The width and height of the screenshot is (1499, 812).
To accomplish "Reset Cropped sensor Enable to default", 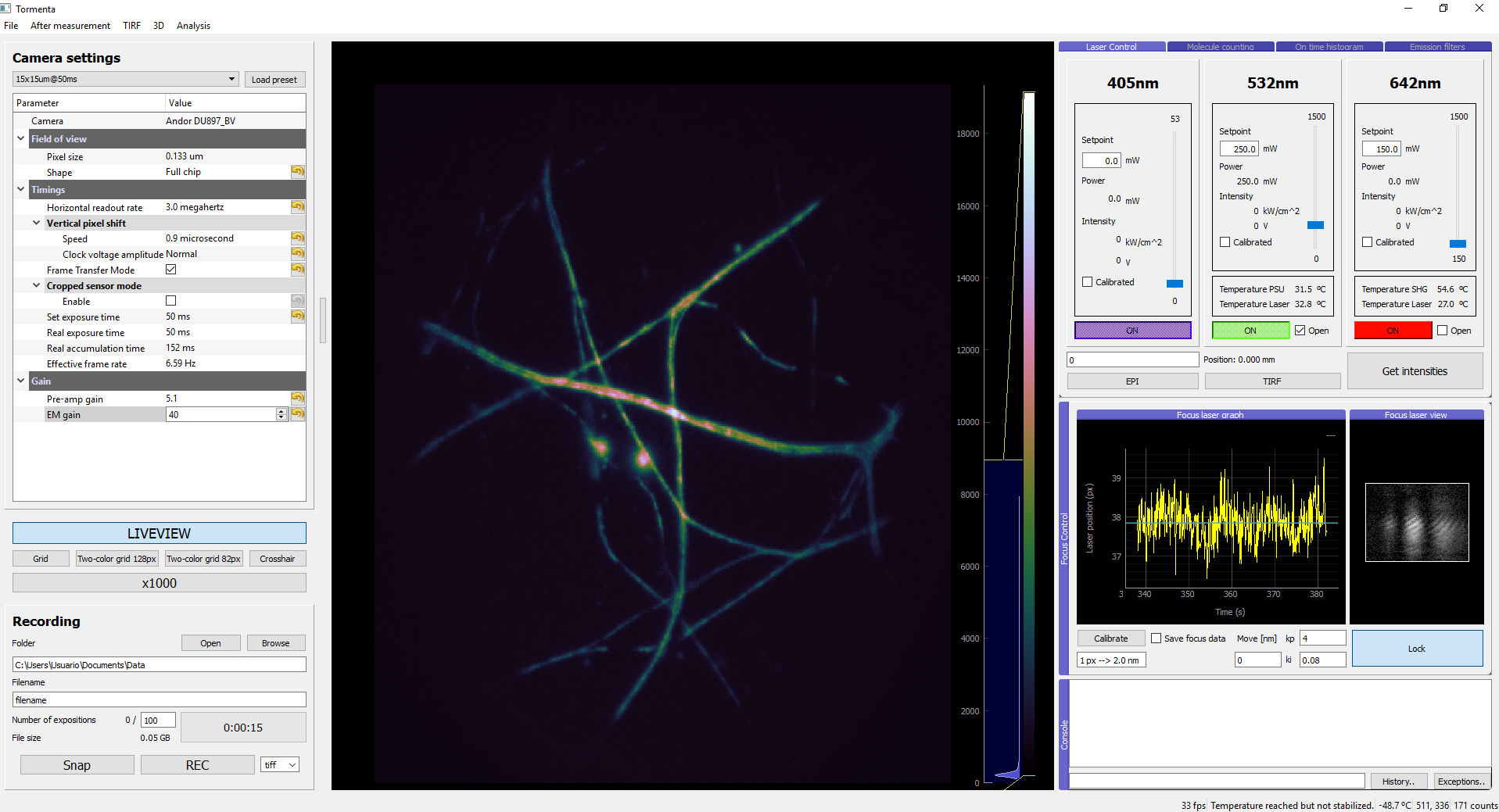I will tap(298, 301).
